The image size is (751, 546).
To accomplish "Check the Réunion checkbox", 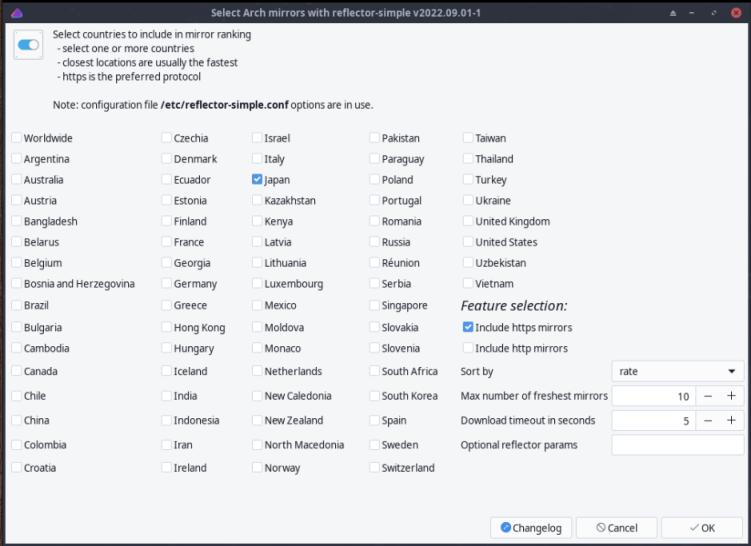I will 375,262.
